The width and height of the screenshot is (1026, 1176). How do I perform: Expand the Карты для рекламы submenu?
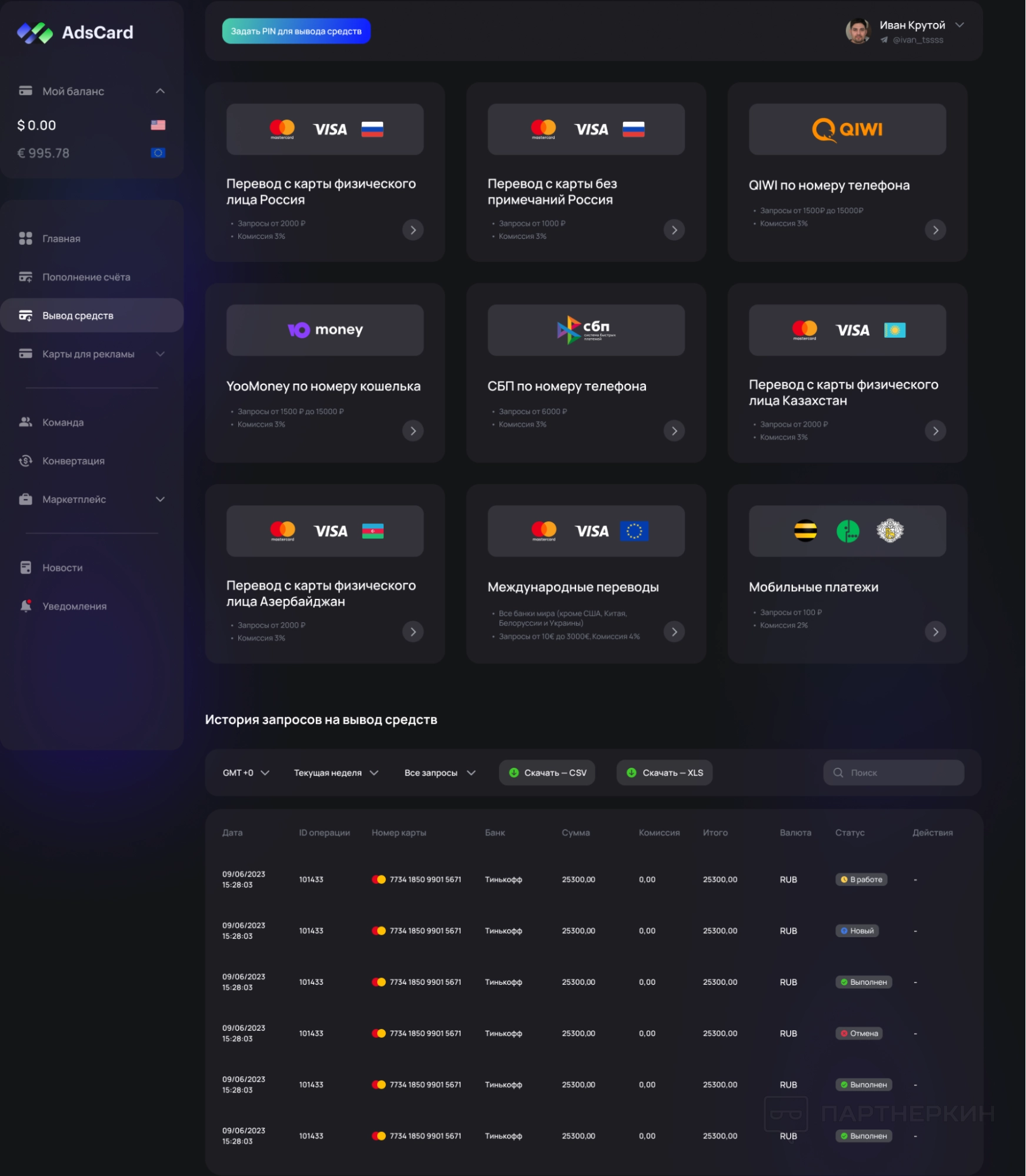160,354
